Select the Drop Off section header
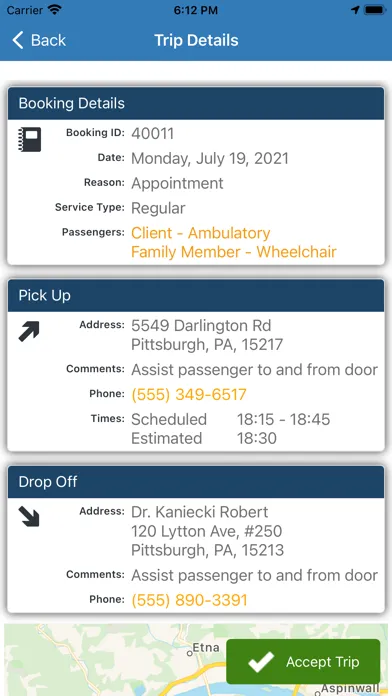This screenshot has height=696, width=392. tap(196, 482)
